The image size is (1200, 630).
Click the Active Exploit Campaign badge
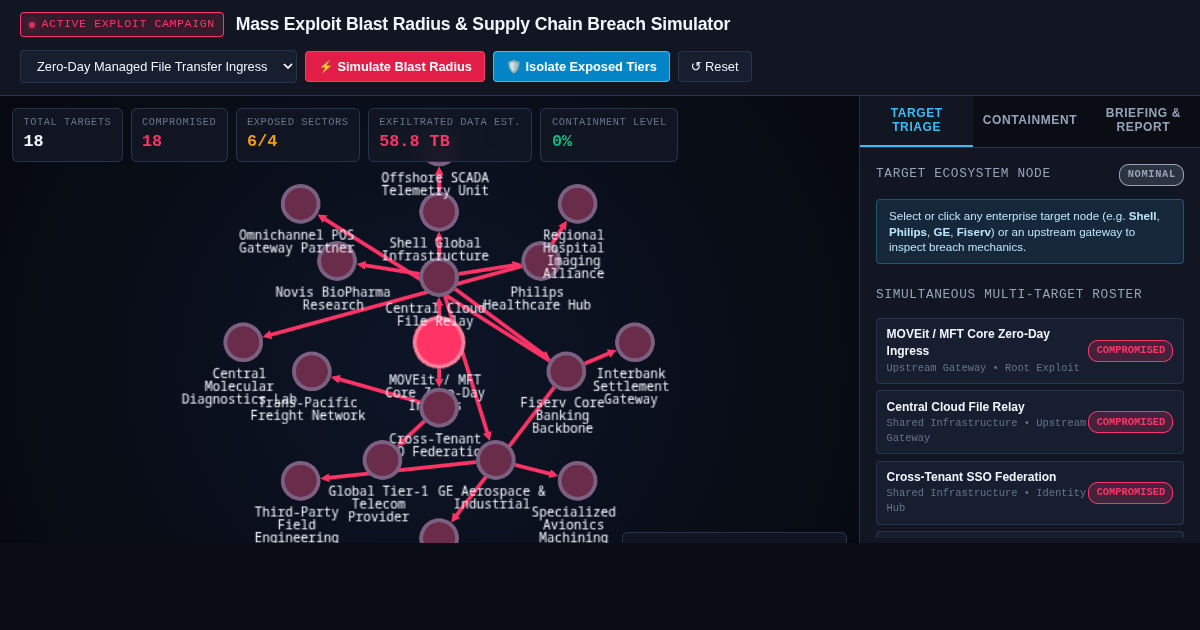[122, 24]
